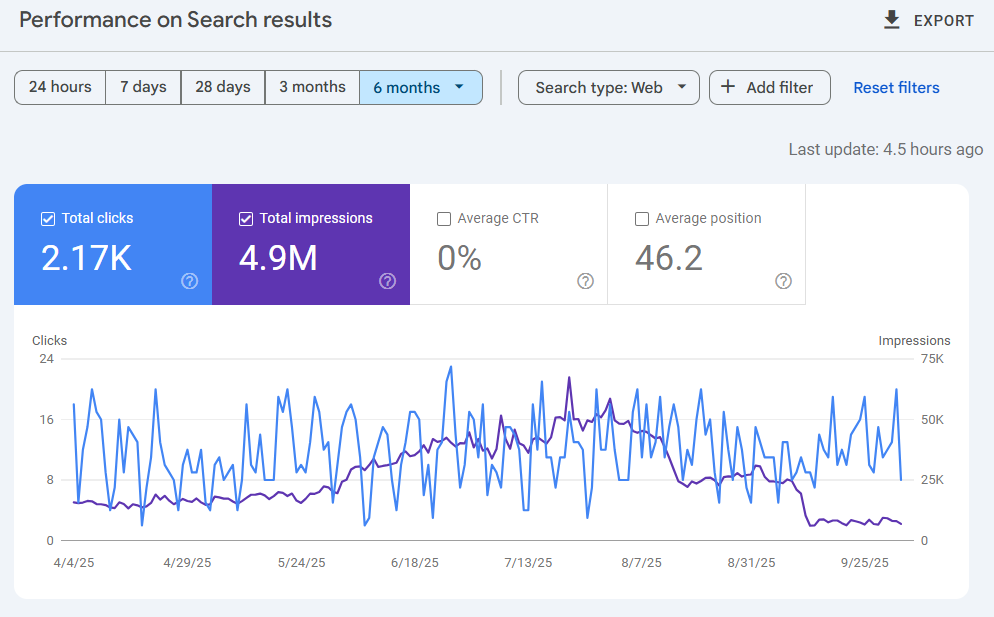Viewport: 994px width, 617px height.
Task: Open help icon on Total clicks card
Action: click(190, 281)
